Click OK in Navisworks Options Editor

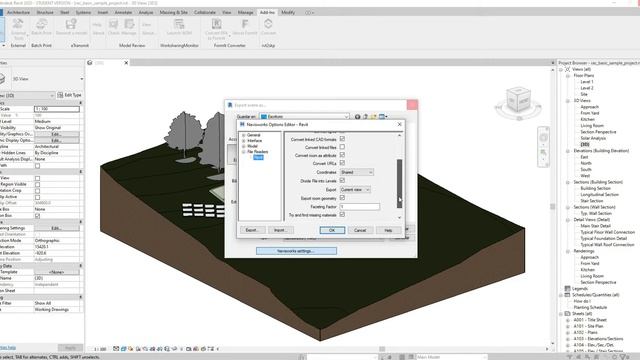(x=332, y=230)
